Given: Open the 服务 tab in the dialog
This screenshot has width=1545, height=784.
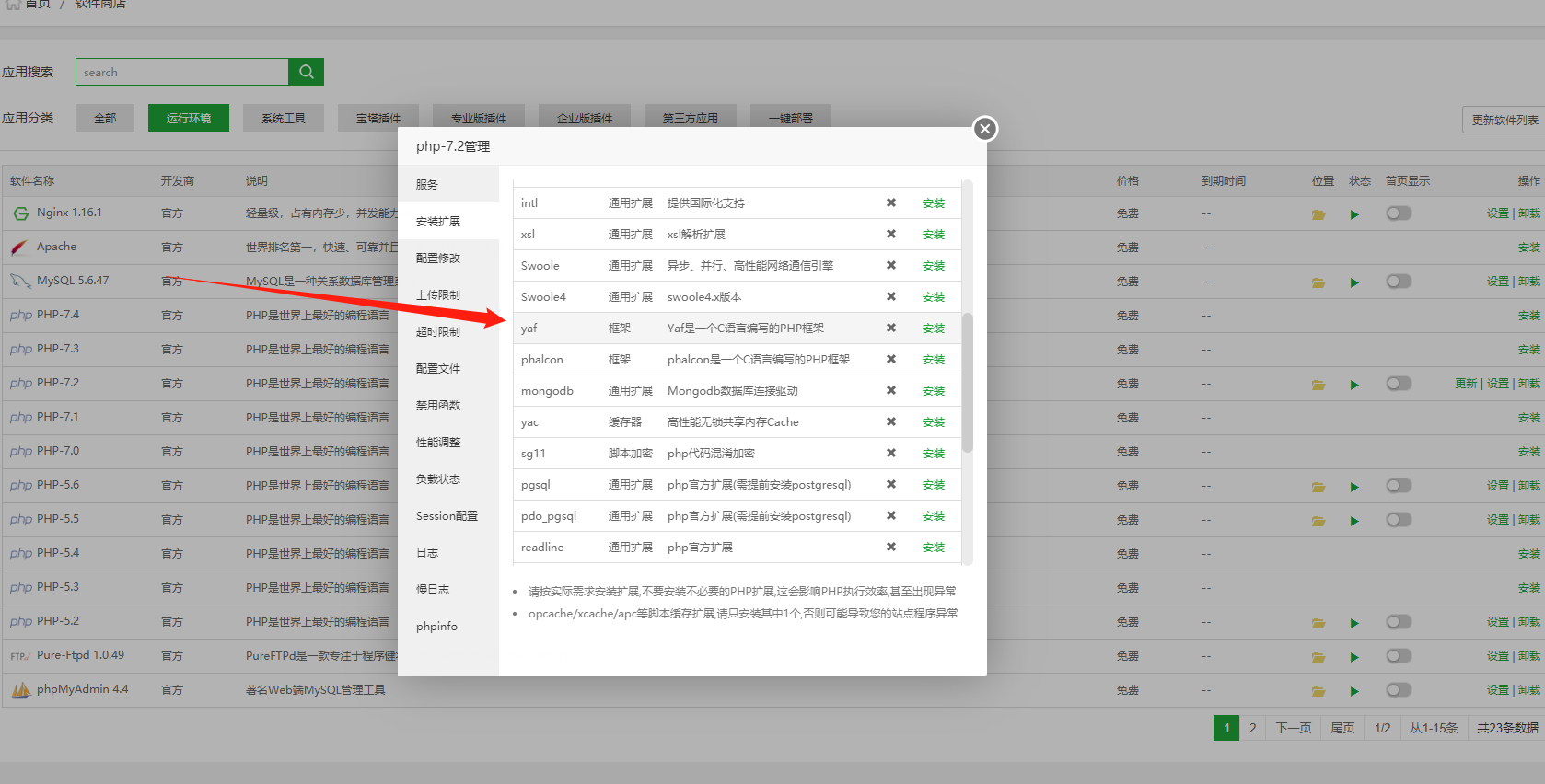Looking at the screenshot, I should point(448,184).
